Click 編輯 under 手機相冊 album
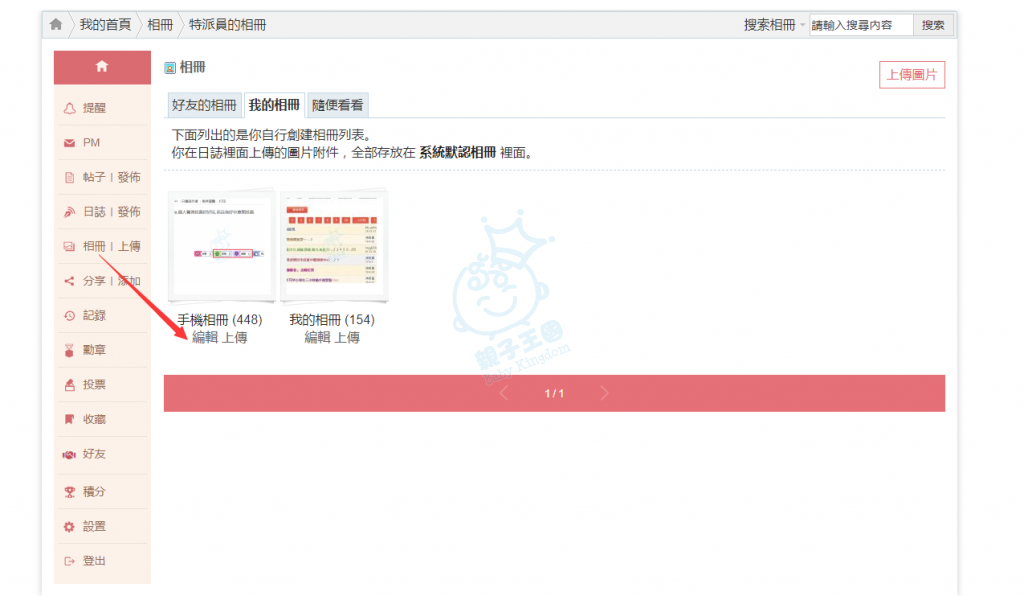 click(204, 338)
